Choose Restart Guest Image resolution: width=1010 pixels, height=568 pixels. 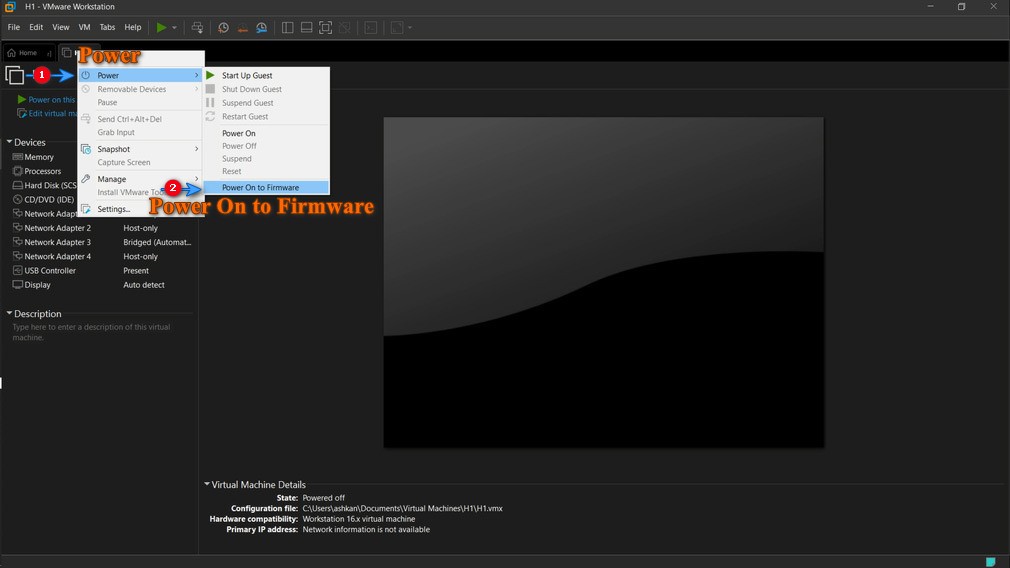[266, 117]
